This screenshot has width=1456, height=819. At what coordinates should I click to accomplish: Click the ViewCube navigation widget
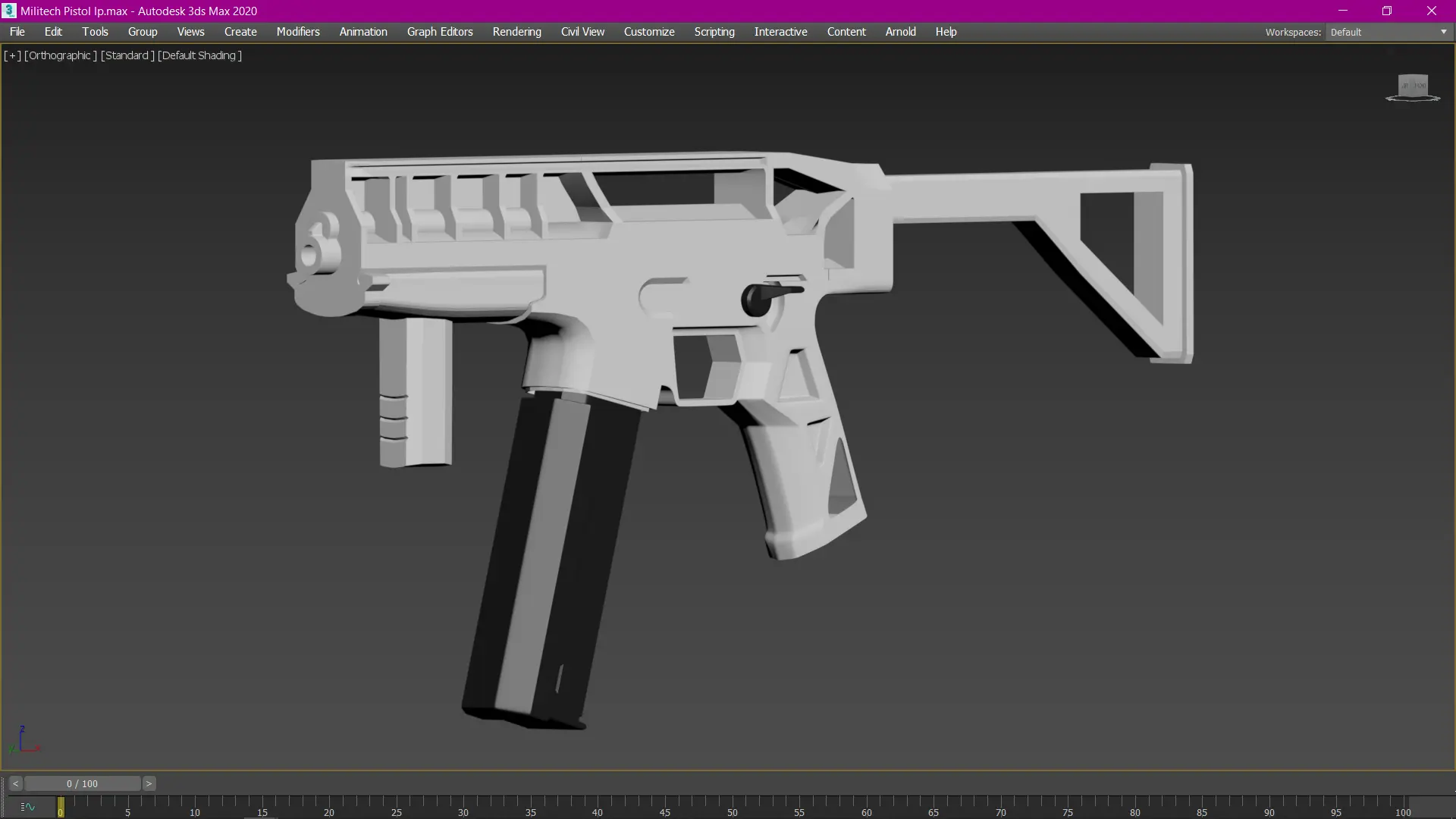tap(1413, 87)
